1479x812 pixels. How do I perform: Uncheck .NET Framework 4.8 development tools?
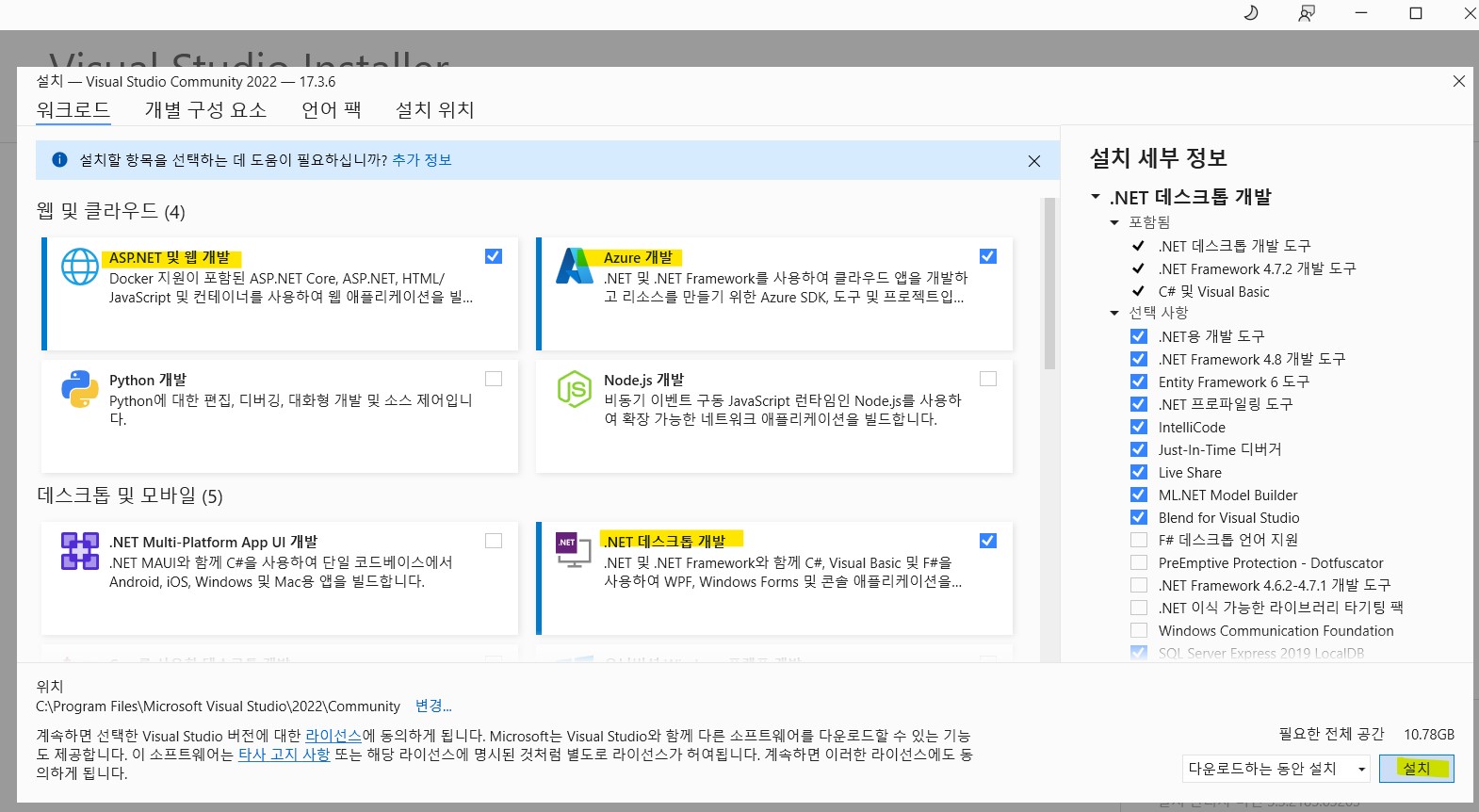[x=1139, y=359]
